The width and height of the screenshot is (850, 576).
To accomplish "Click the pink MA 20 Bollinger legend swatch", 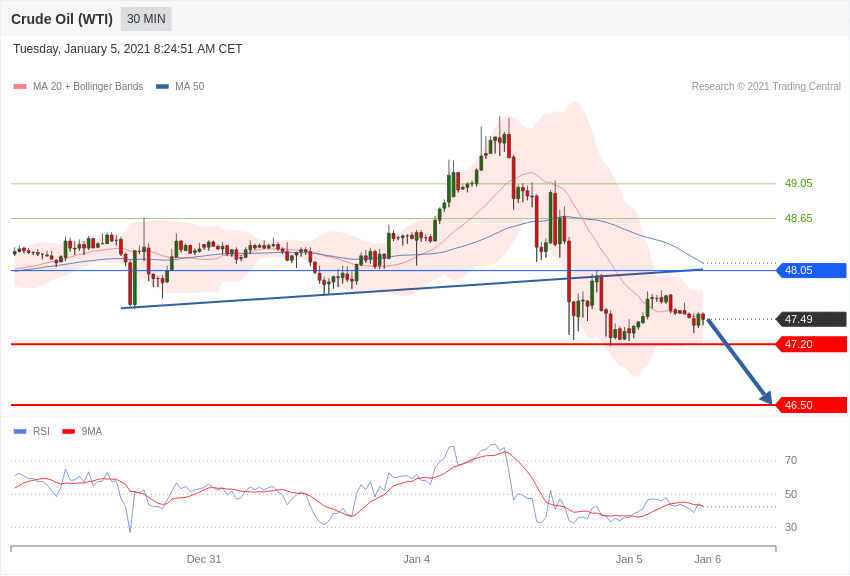I will (20, 87).
